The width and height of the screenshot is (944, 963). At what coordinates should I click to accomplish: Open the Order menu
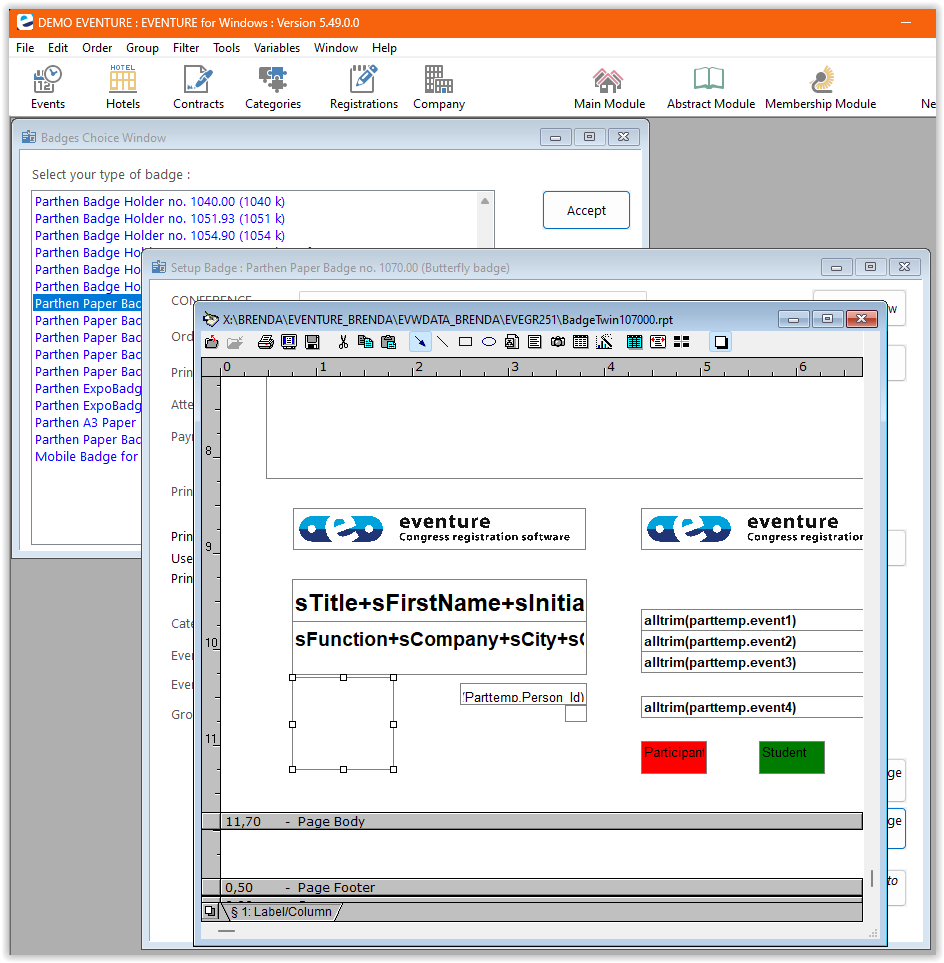point(97,48)
